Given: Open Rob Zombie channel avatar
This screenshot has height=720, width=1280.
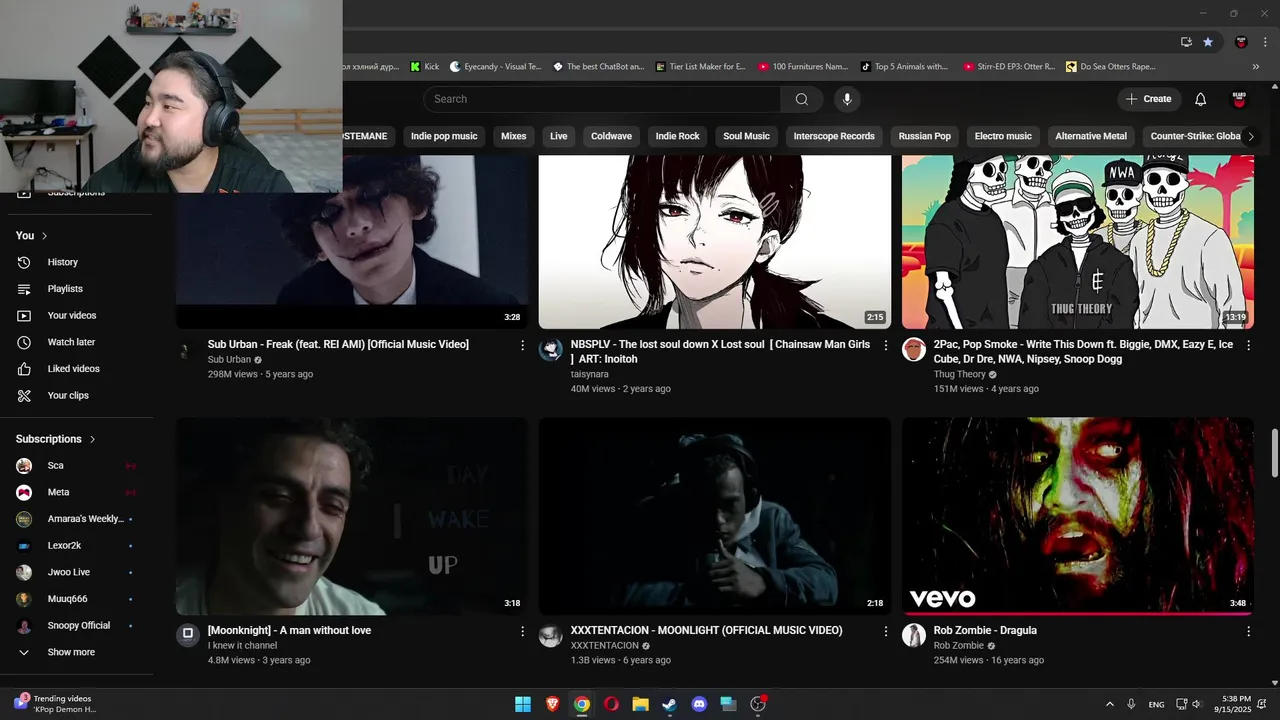Looking at the screenshot, I should pos(913,635).
